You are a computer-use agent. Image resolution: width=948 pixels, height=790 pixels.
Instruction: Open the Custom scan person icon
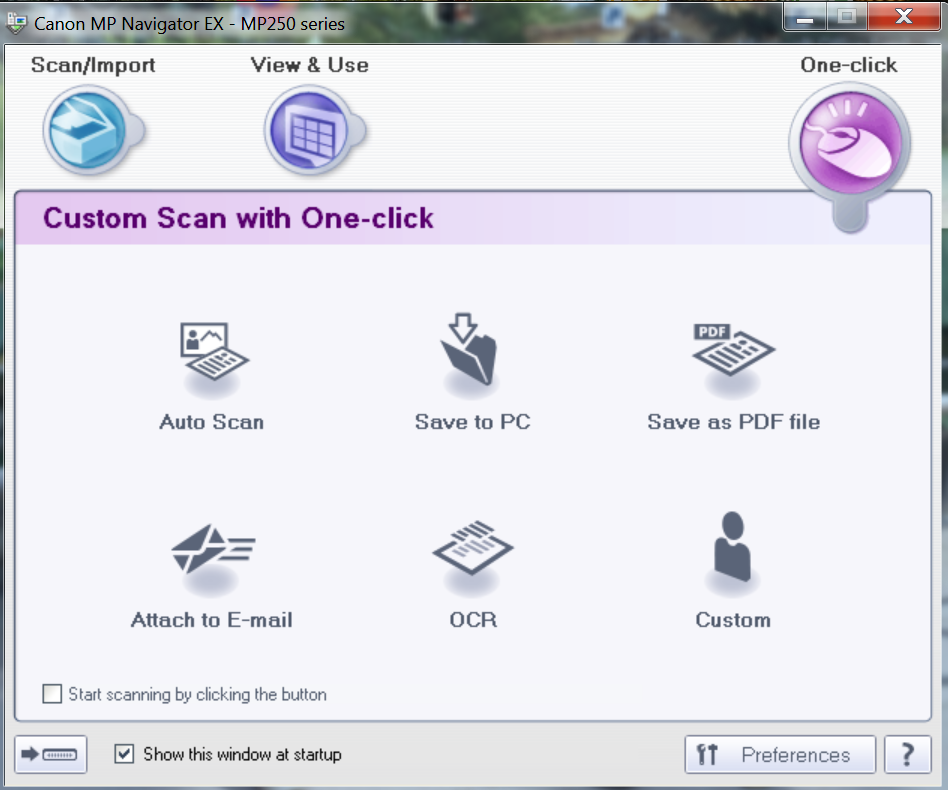tap(733, 552)
